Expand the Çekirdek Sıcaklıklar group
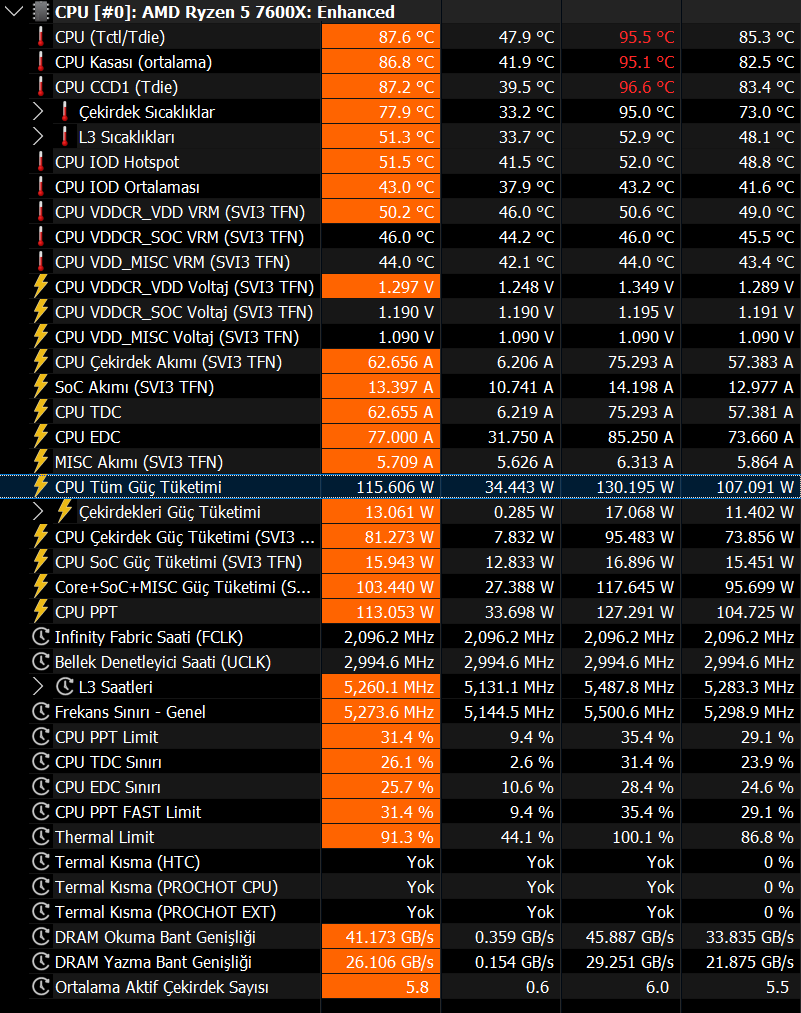This screenshot has width=801, height=1013. pyautogui.click(x=38, y=112)
